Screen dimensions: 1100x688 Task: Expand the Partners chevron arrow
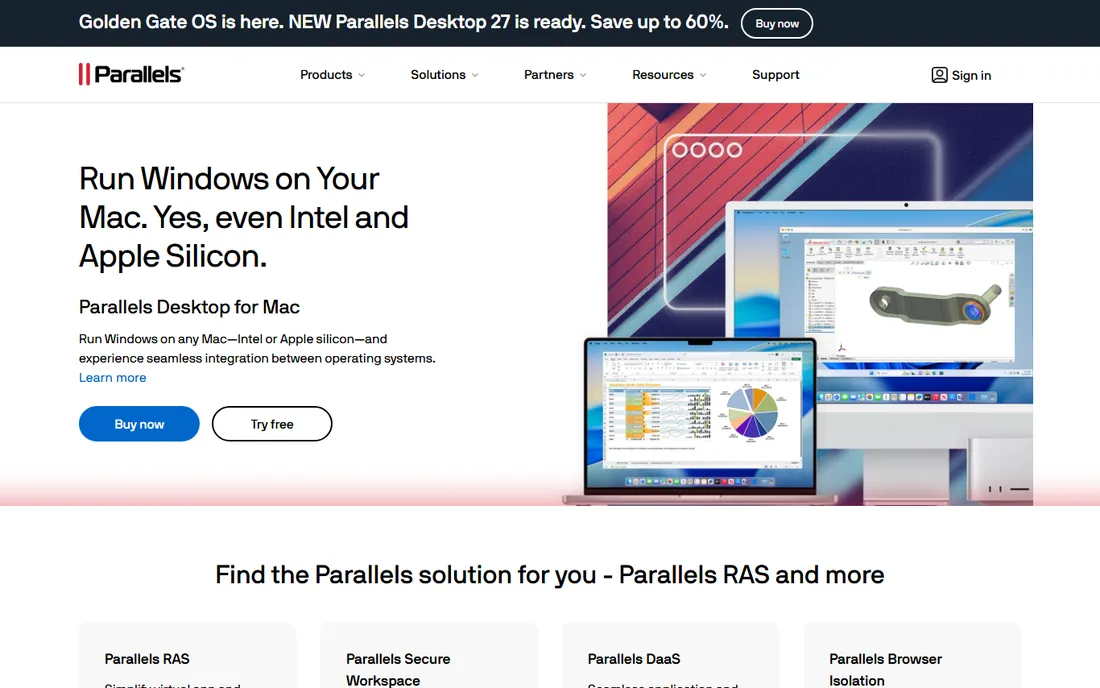(583, 75)
